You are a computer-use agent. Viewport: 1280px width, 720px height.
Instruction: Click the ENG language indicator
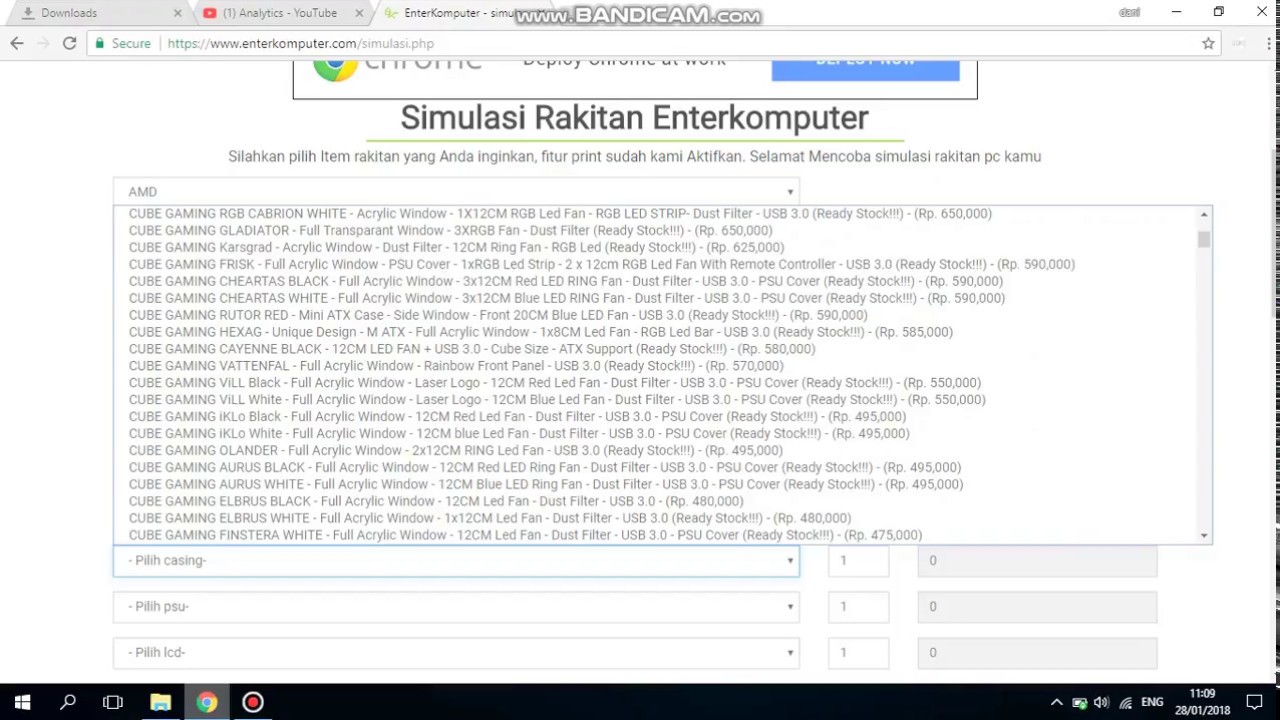point(1152,702)
